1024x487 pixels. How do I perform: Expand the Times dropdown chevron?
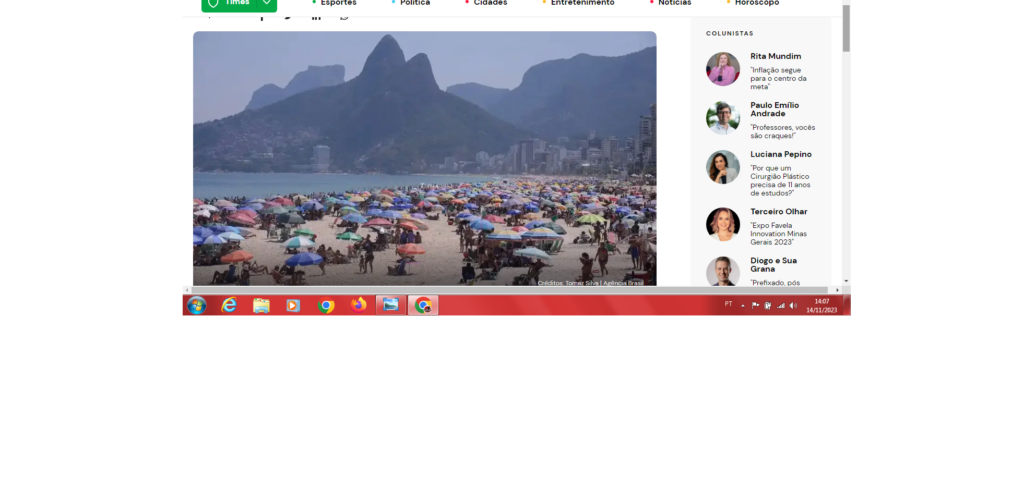pyautogui.click(x=267, y=3)
